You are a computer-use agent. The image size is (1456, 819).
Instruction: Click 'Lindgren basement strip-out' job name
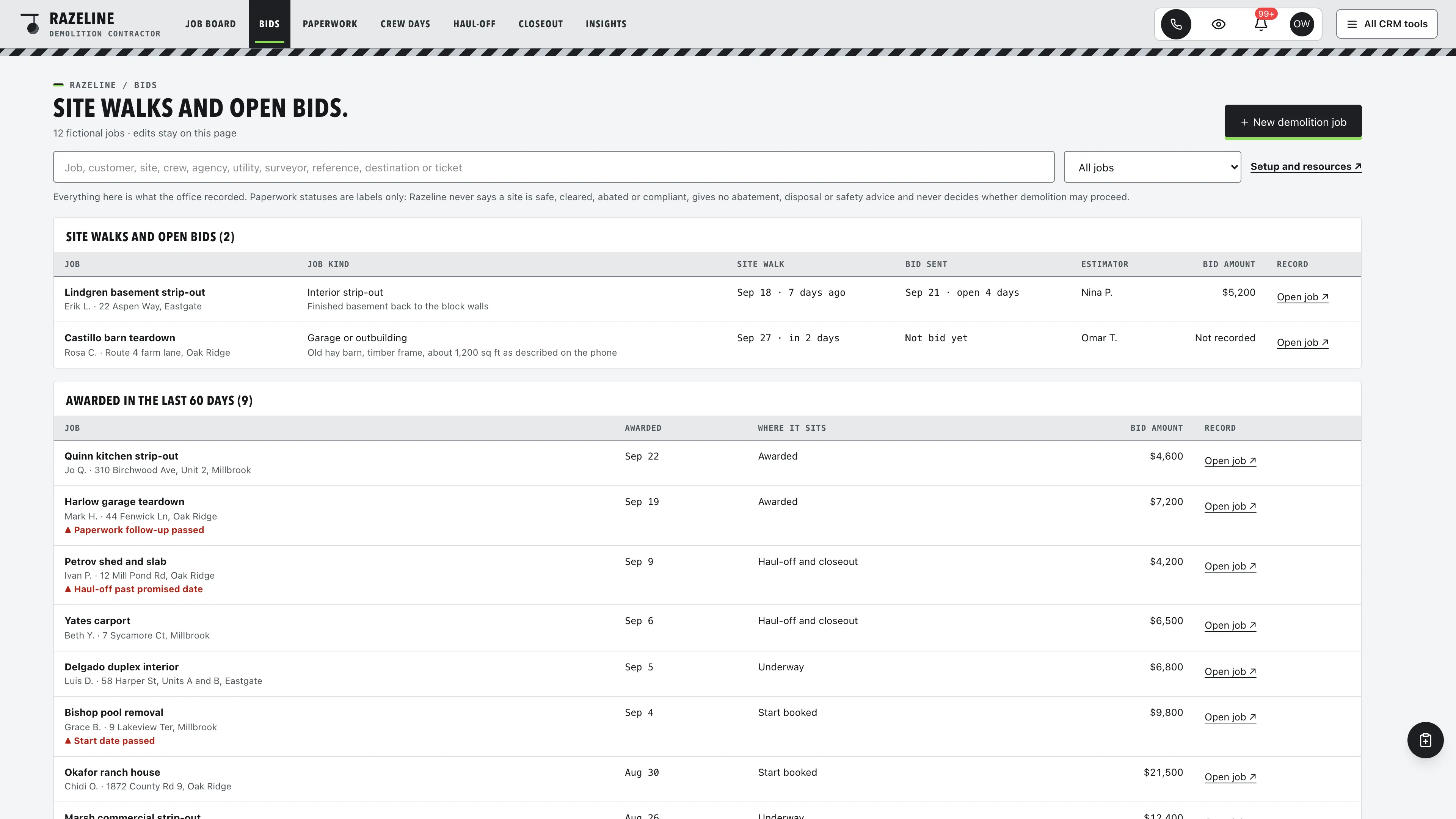[135, 292]
